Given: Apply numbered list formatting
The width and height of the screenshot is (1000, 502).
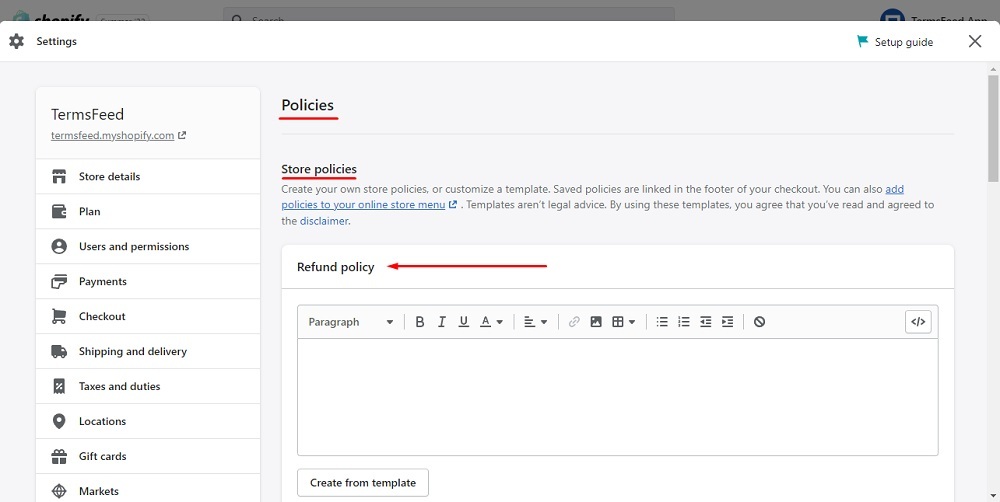Looking at the screenshot, I should (684, 322).
